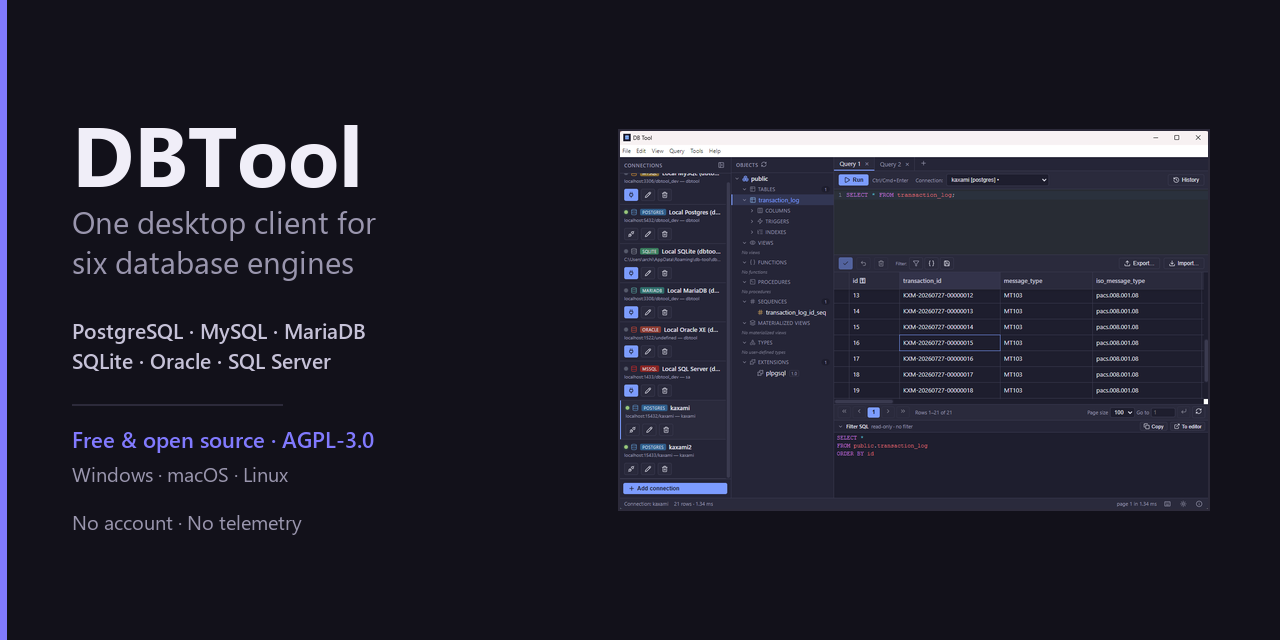This screenshot has width=1280, height=640.
Task: Select the plpgsql extension
Action: (775, 373)
